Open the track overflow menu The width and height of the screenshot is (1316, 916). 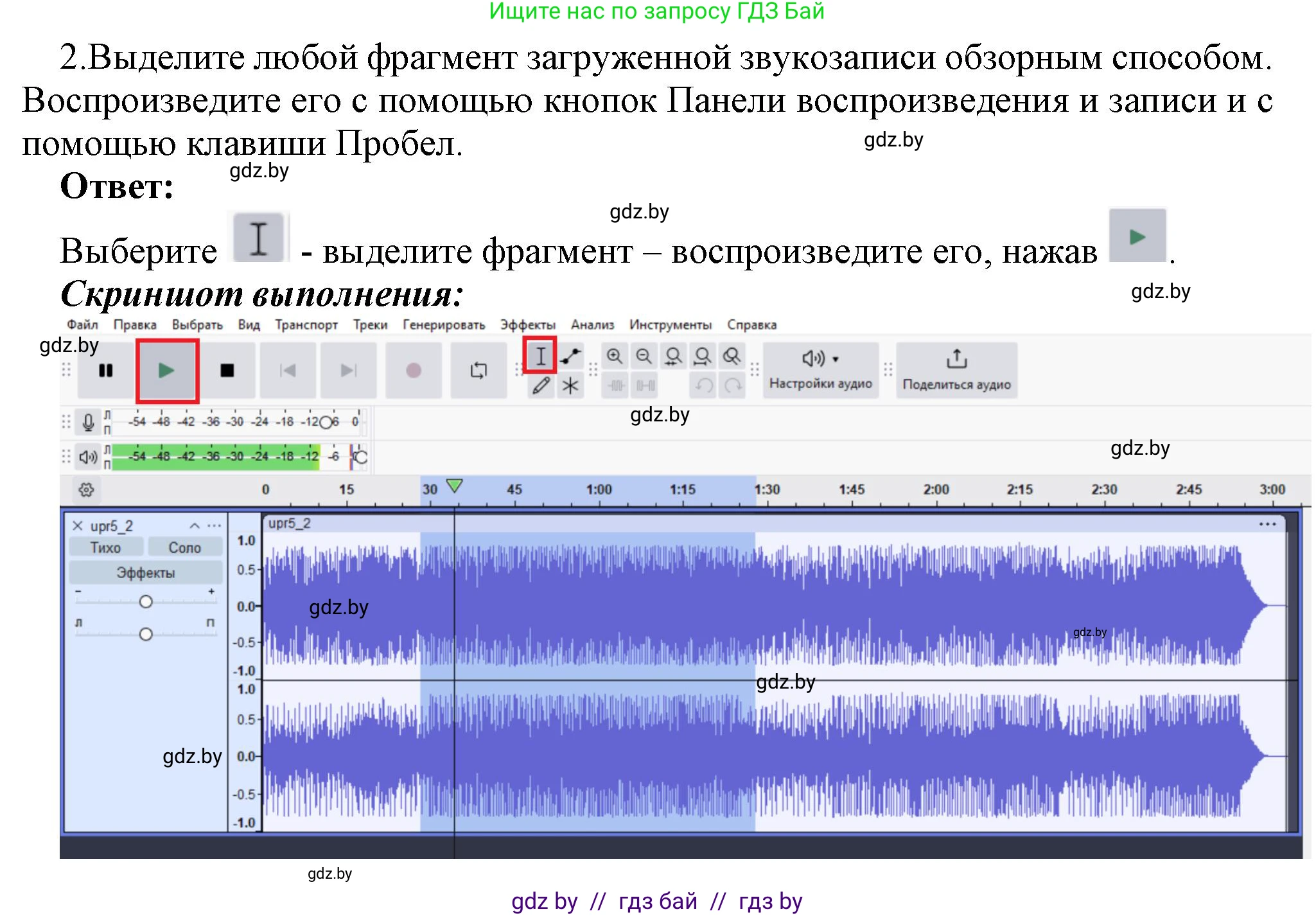215,524
